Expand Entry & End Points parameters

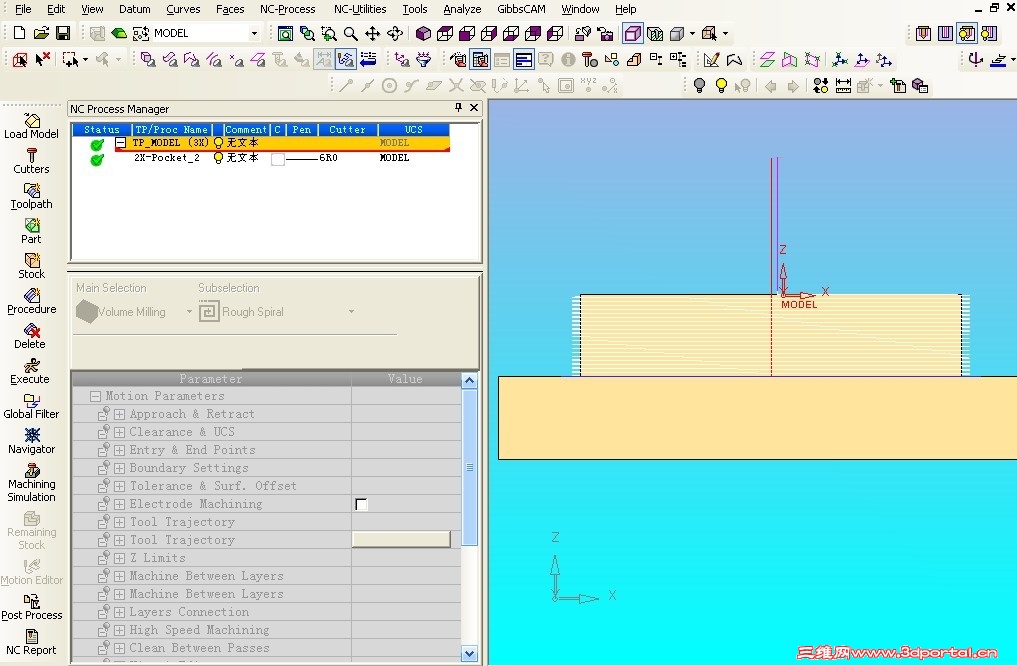click(119, 450)
